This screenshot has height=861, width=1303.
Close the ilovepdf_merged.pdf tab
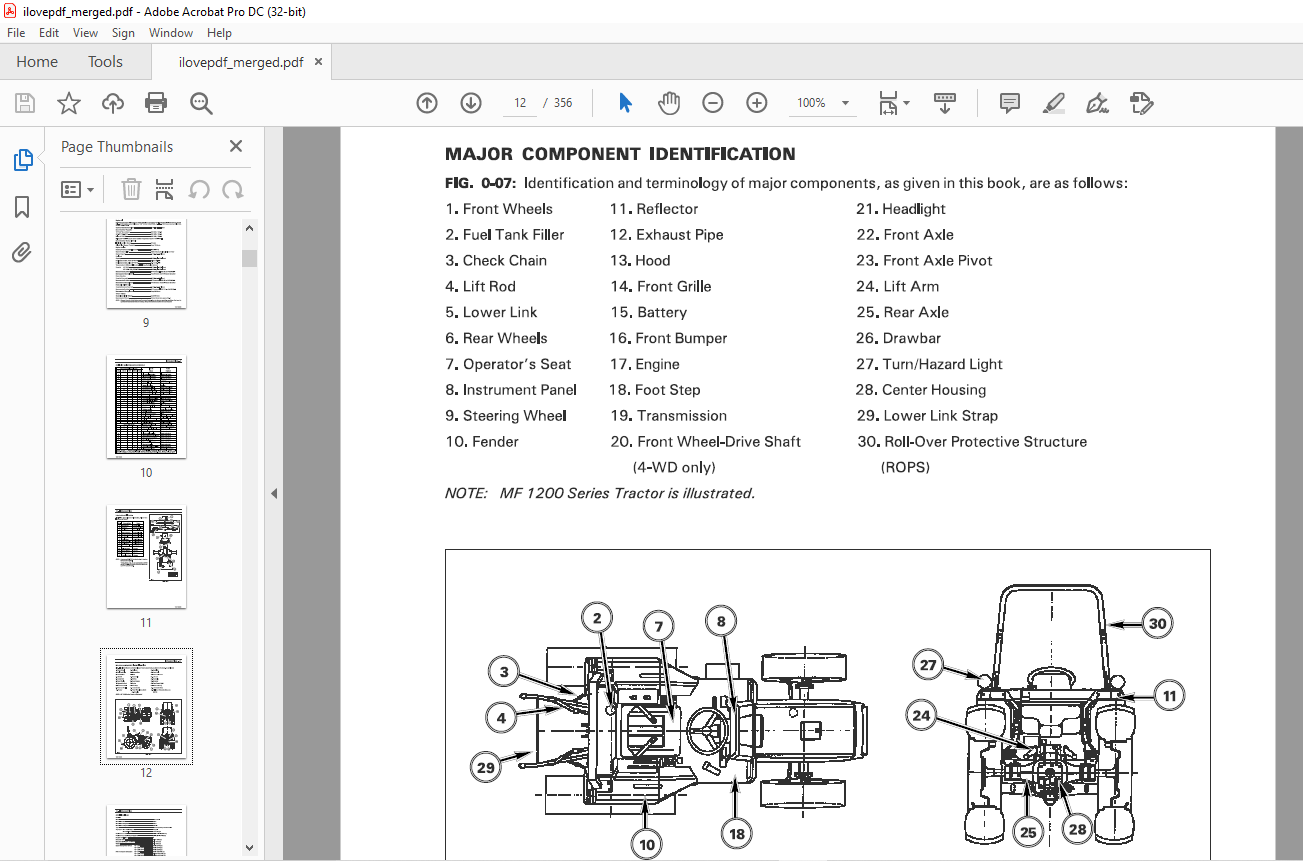click(x=319, y=62)
